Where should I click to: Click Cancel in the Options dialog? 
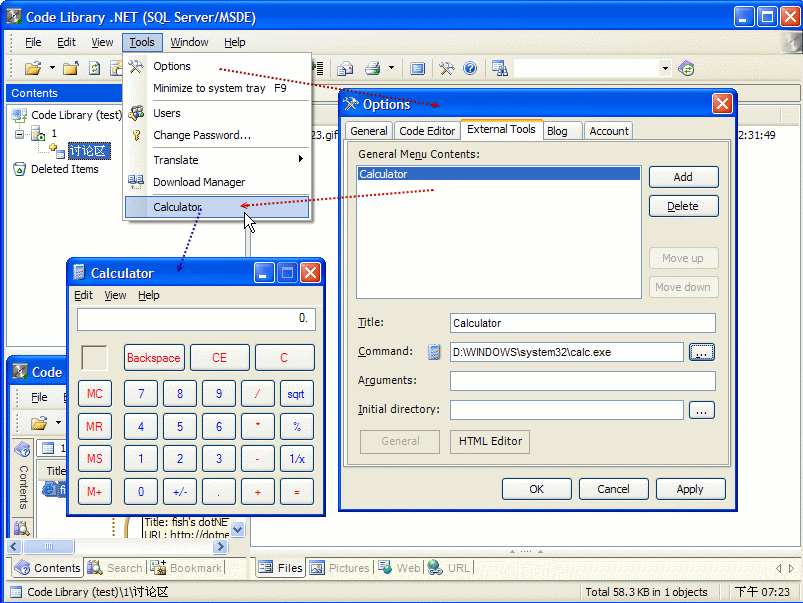(613, 489)
